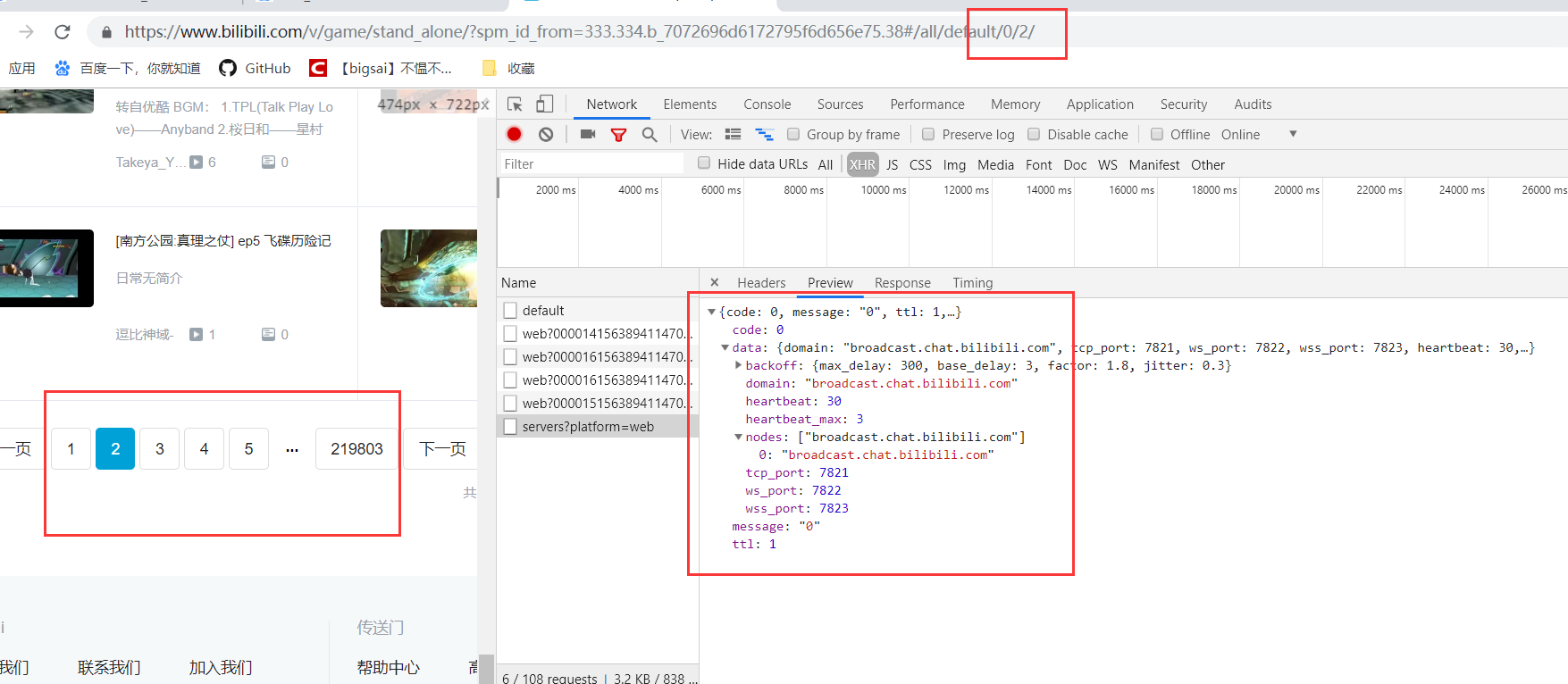Collapse the root JSON object
The image size is (1568, 684).
pos(711,312)
